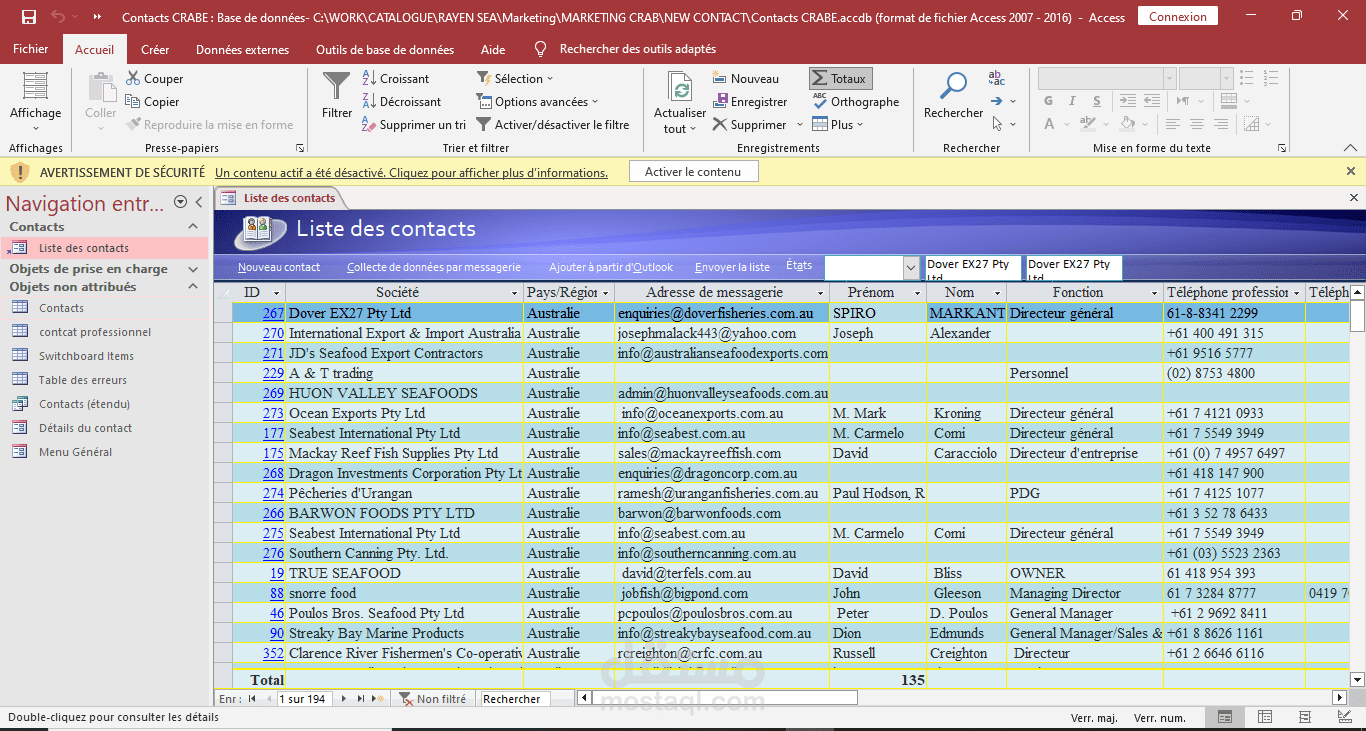Click the Couper (cut) scissors icon

133,79
